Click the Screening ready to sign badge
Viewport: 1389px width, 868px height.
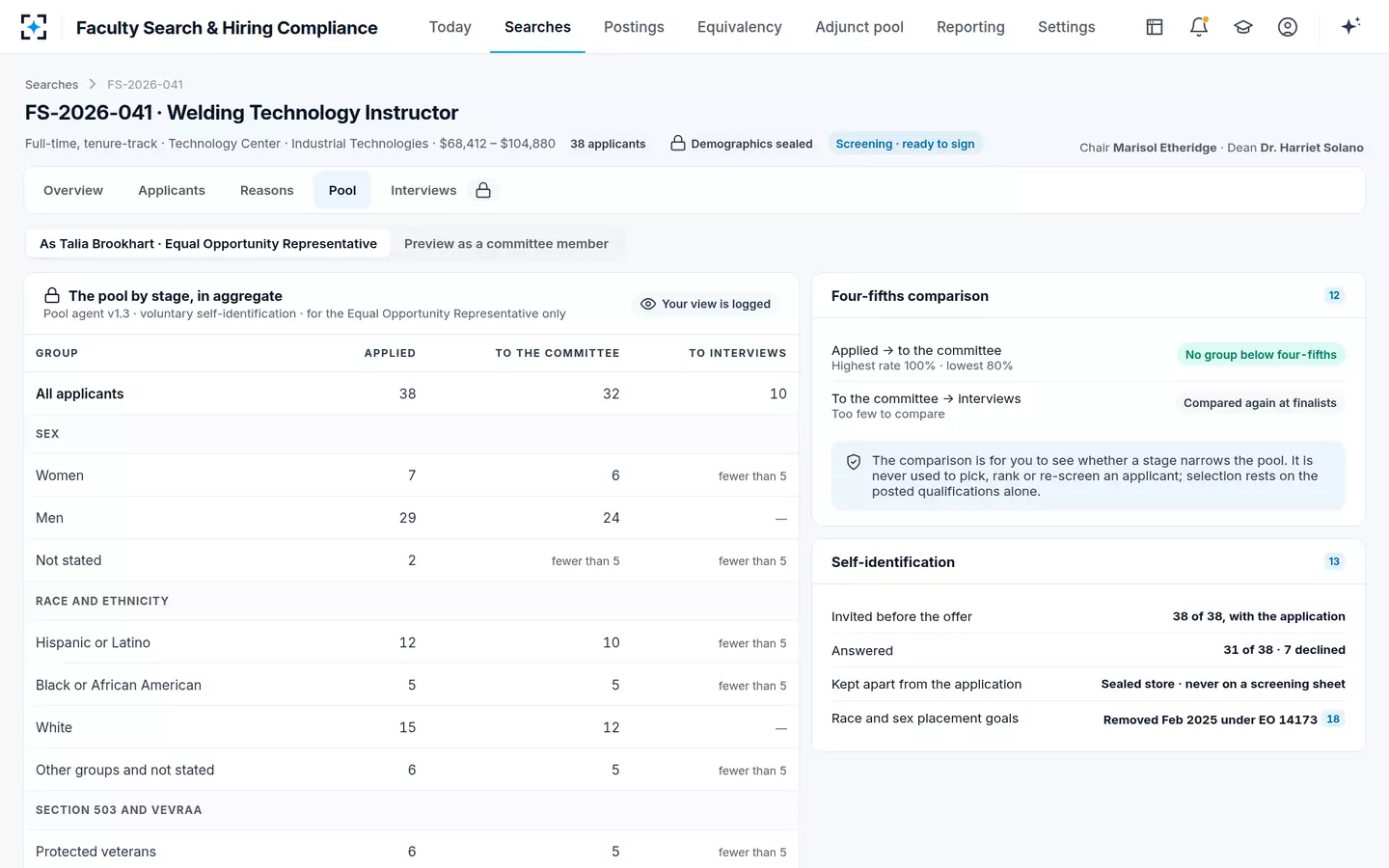[x=905, y=144]
